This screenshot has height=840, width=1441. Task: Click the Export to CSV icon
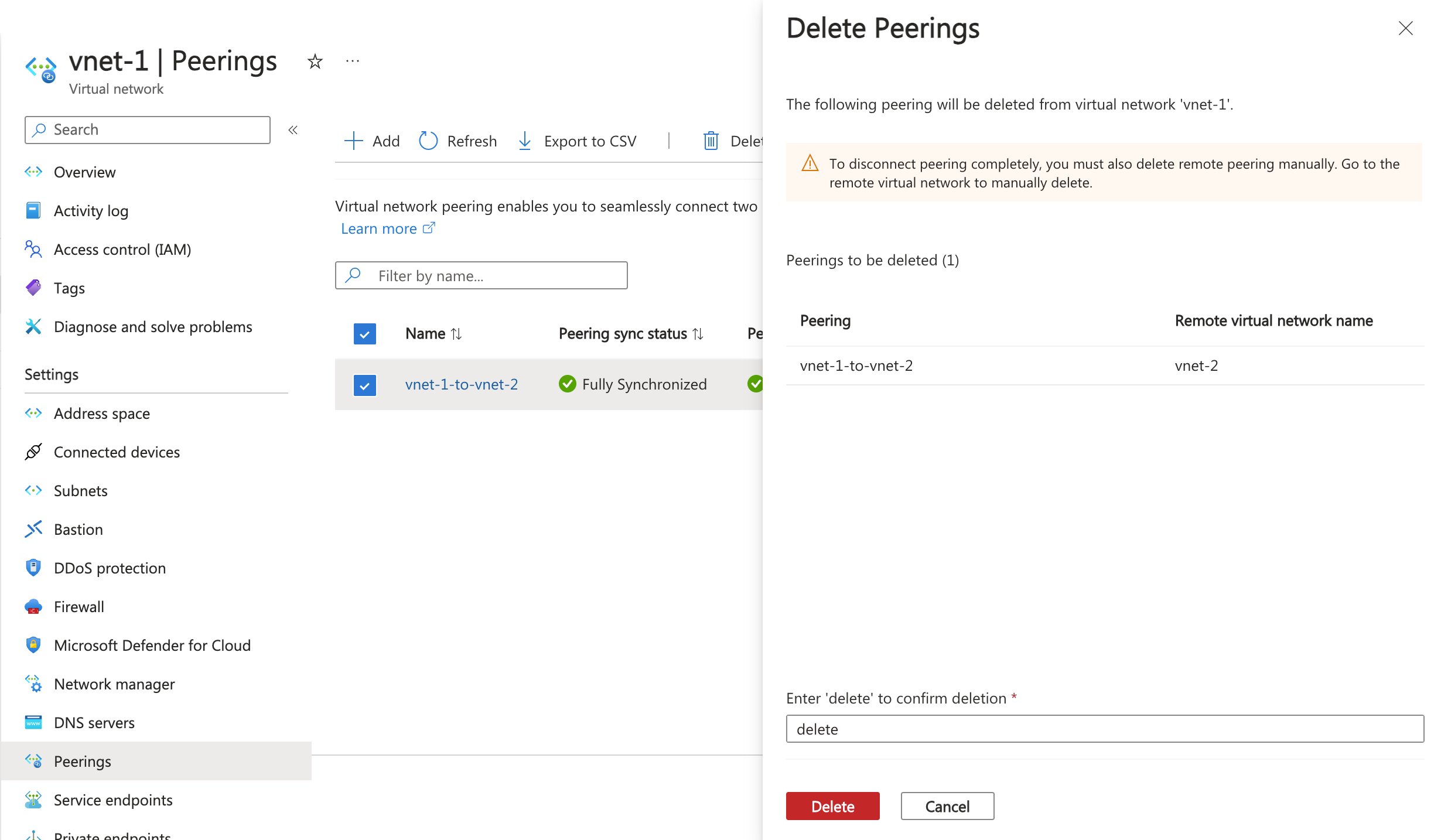tap(524, 140)
